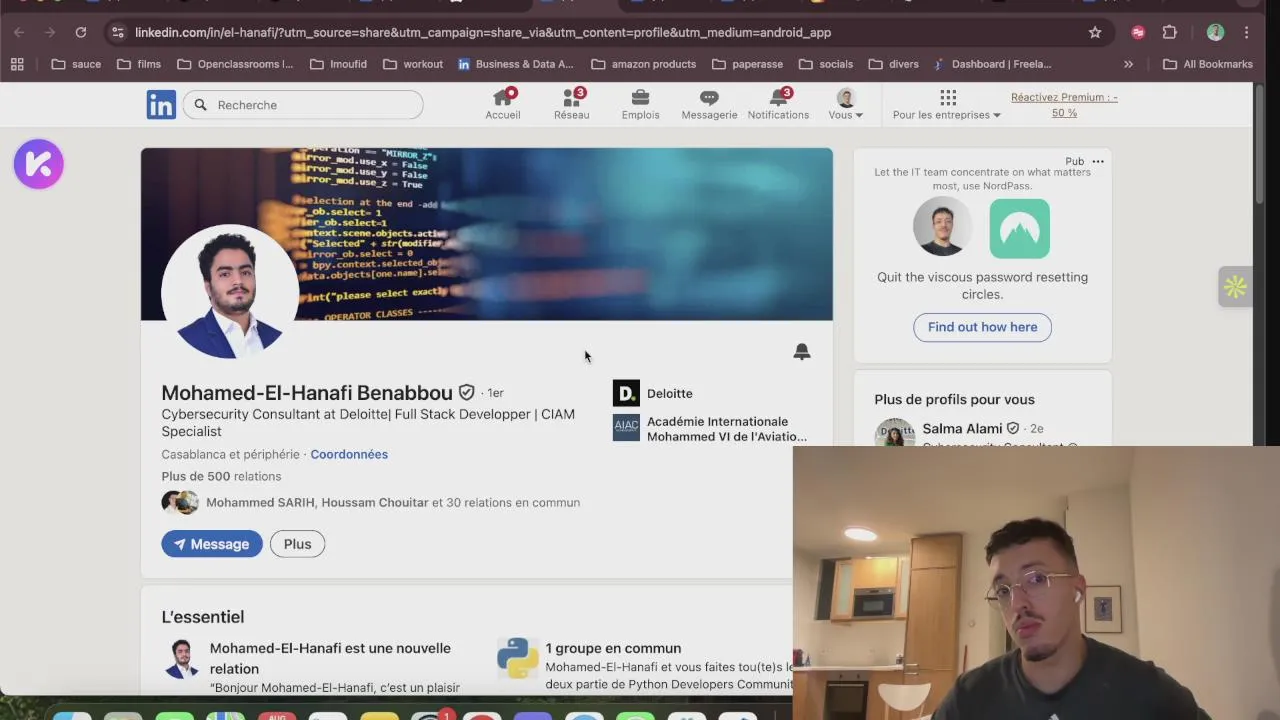Open the purple K extension bubble
The width and height of the screenshot is (1280, 720).
click(39, 164)
